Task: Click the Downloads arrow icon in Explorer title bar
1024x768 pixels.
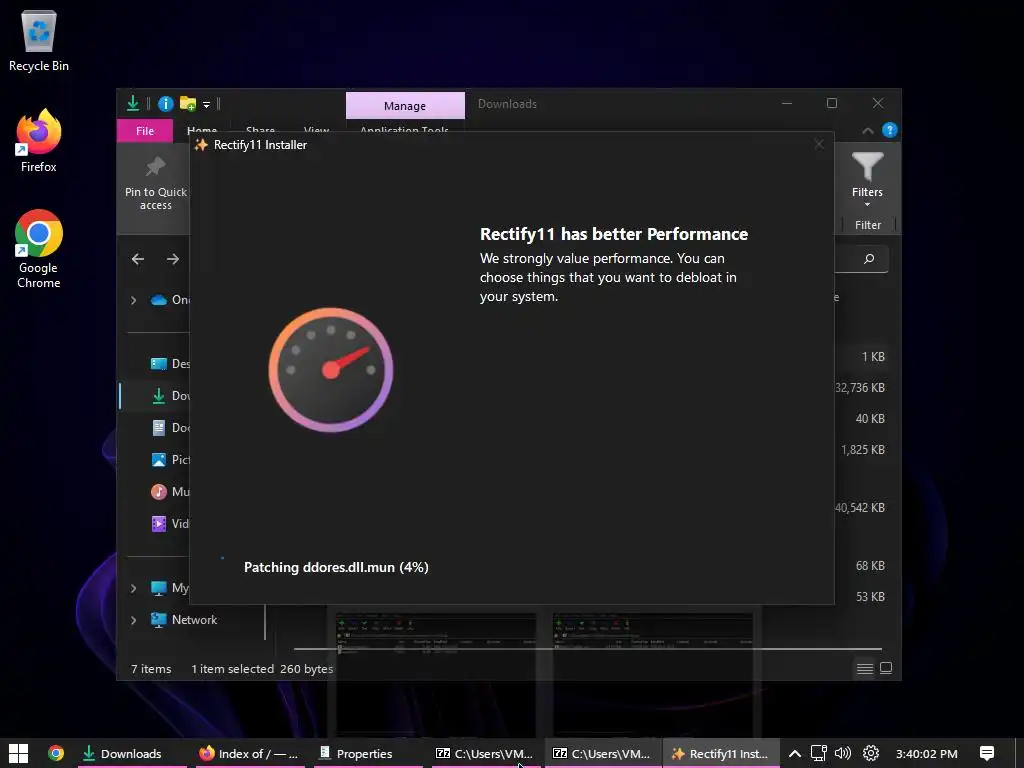Action: coord(133,103)
